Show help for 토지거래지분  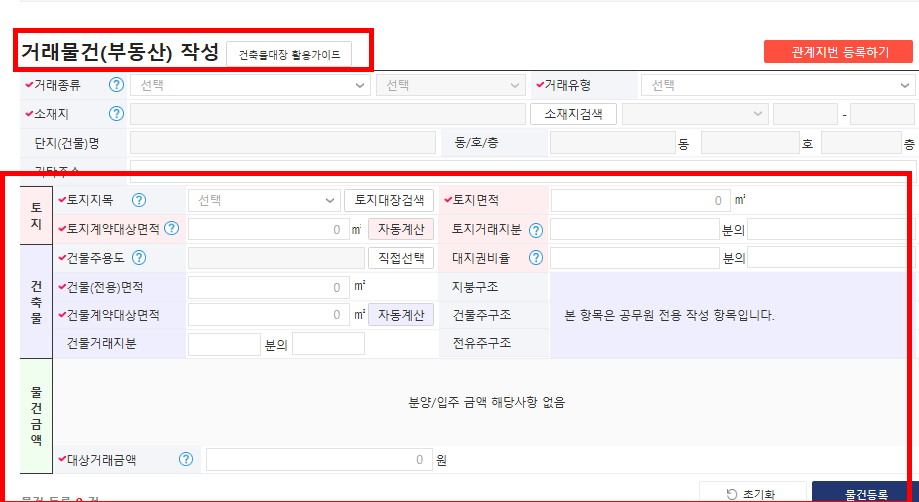point(536,230)
